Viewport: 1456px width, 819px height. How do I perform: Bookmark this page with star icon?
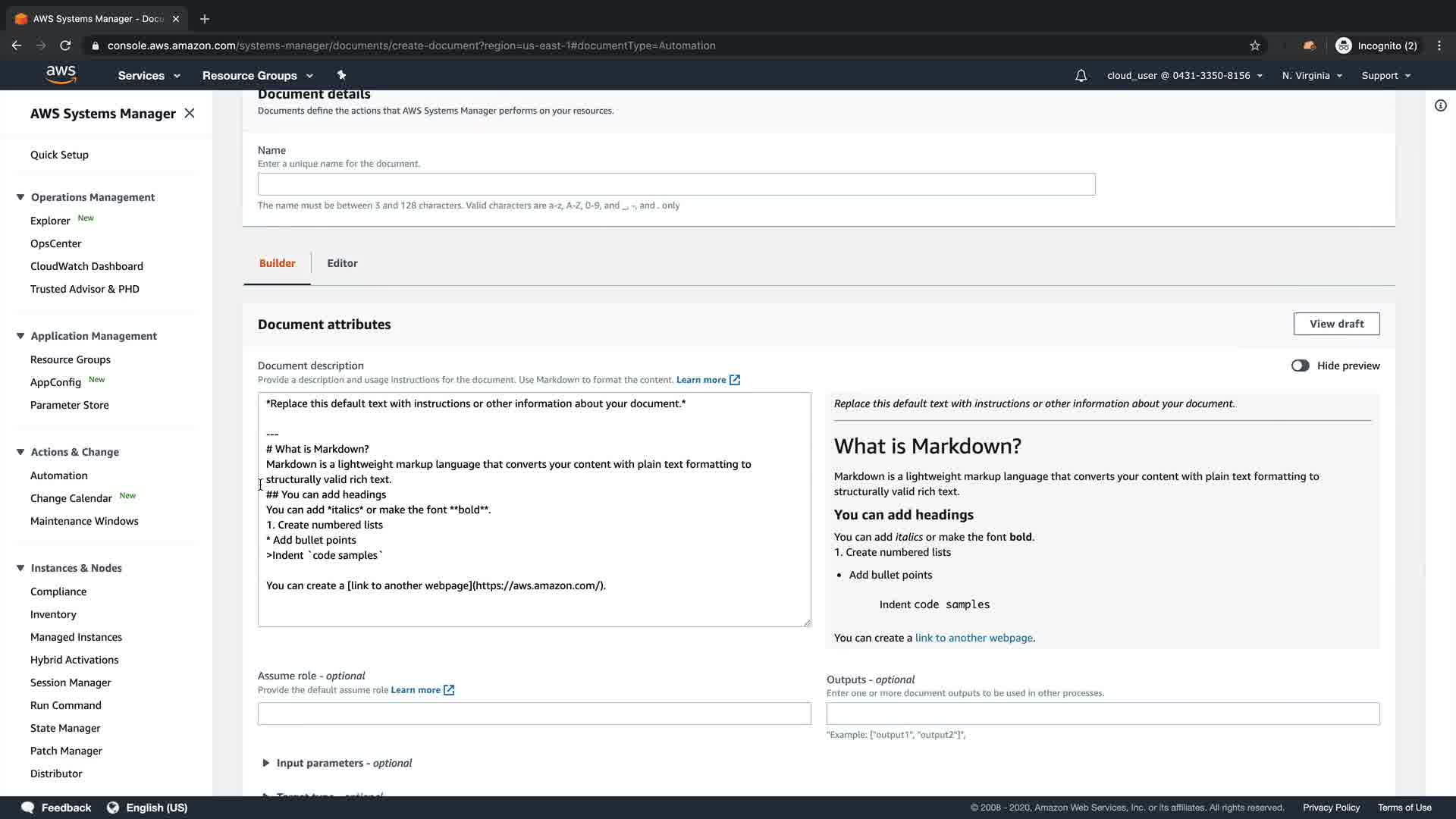1254,45
